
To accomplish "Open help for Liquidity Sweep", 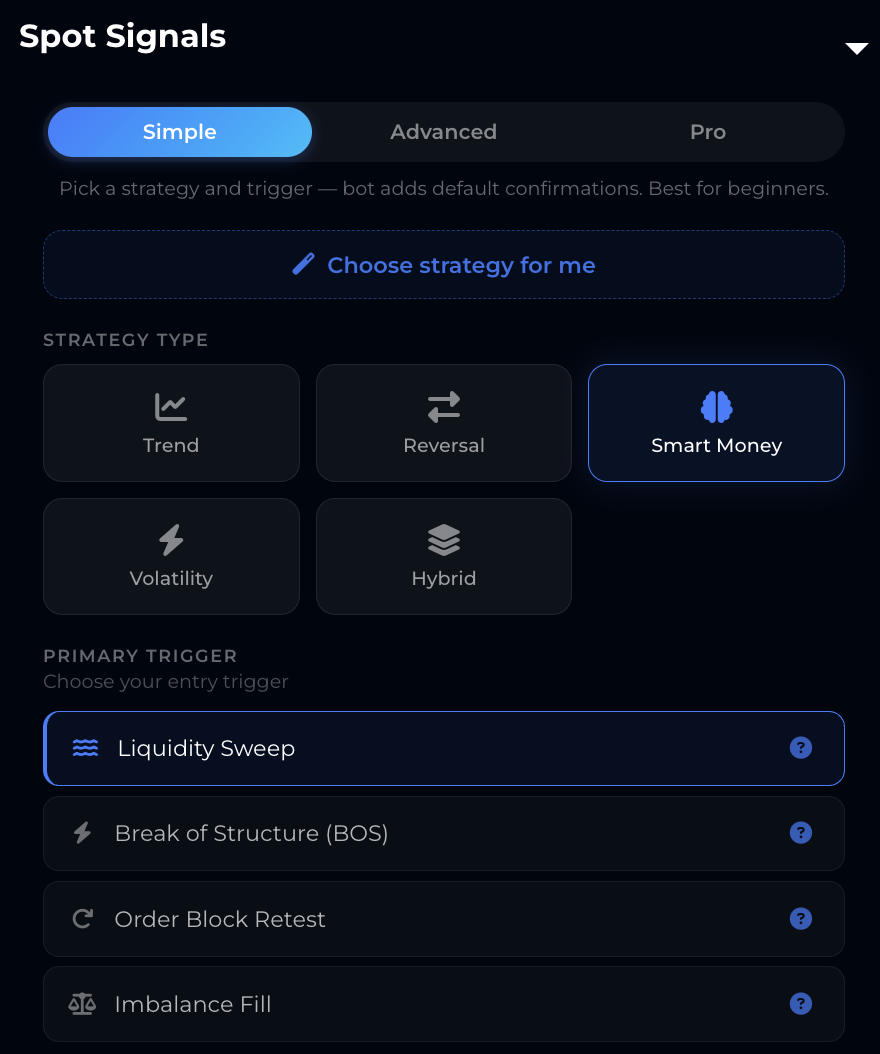I will click(x=800, y=748).
